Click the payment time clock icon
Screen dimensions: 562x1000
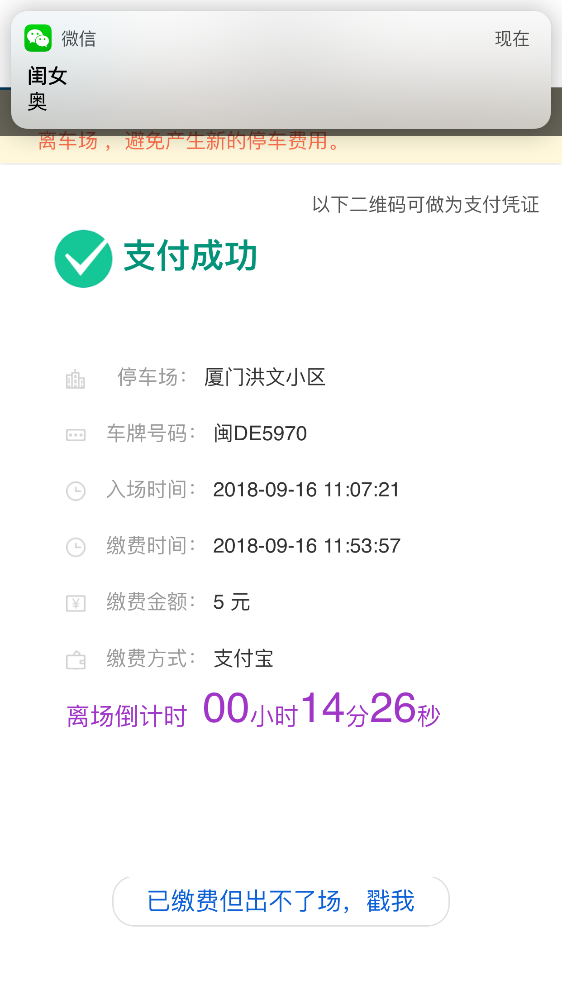coord(75,547)
